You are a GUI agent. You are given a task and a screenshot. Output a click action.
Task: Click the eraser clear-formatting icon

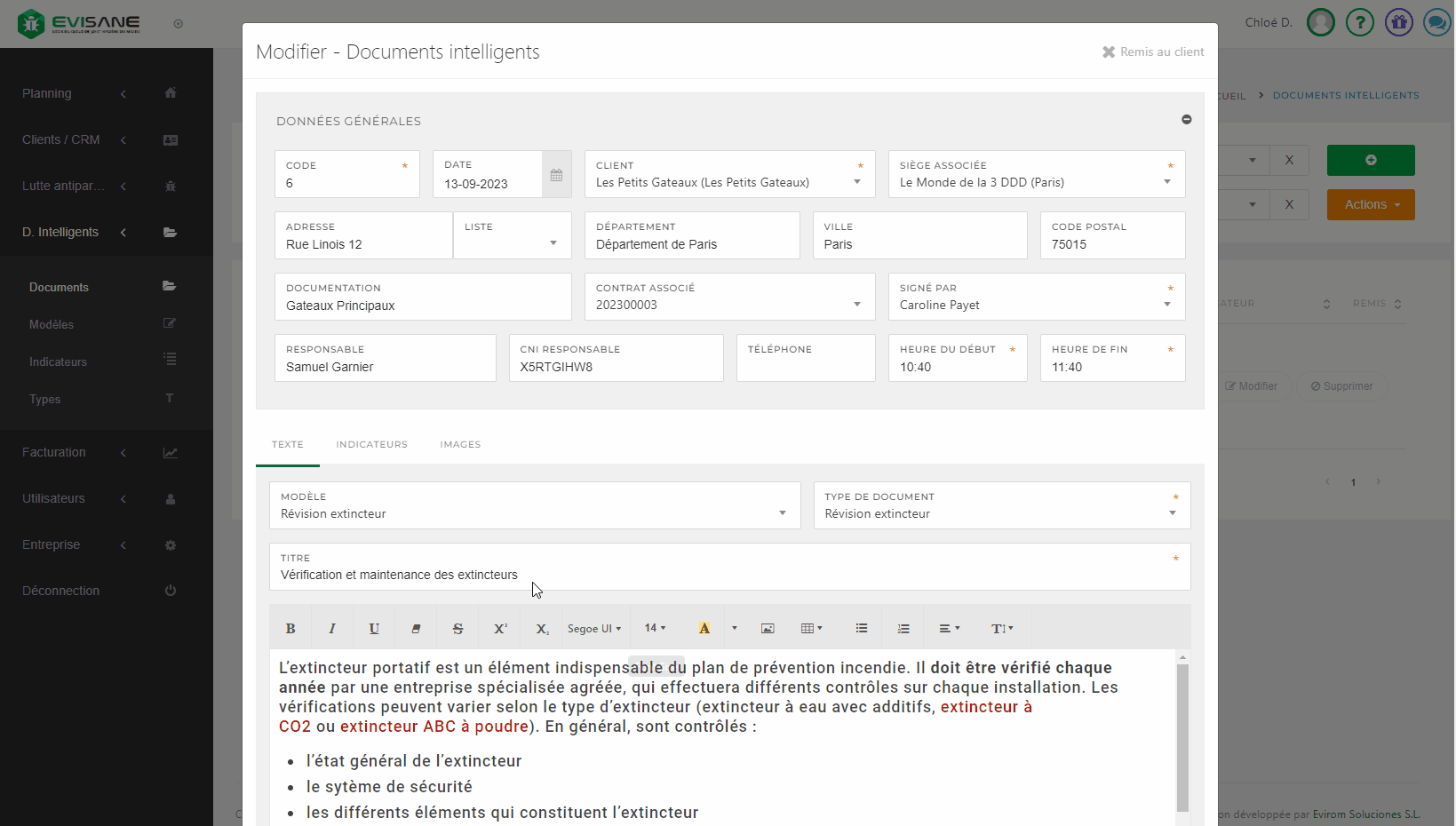[416, 629]
